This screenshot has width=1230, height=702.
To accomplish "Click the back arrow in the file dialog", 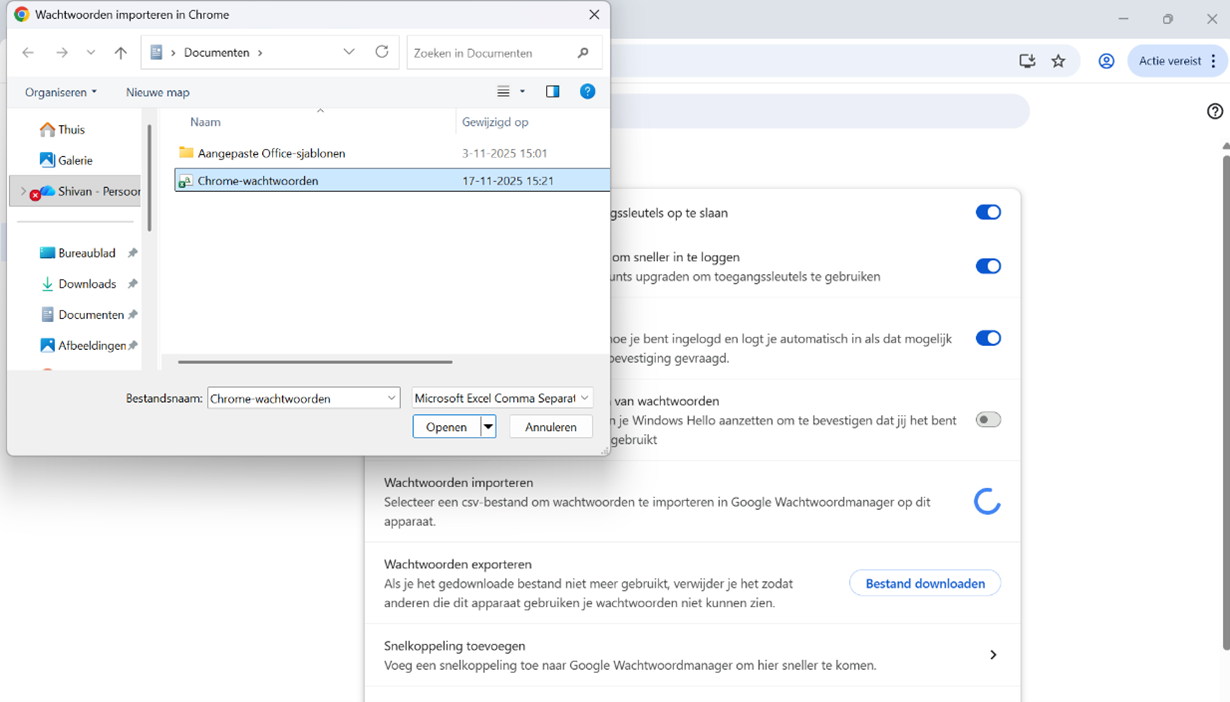I will [x=27, y=52].
